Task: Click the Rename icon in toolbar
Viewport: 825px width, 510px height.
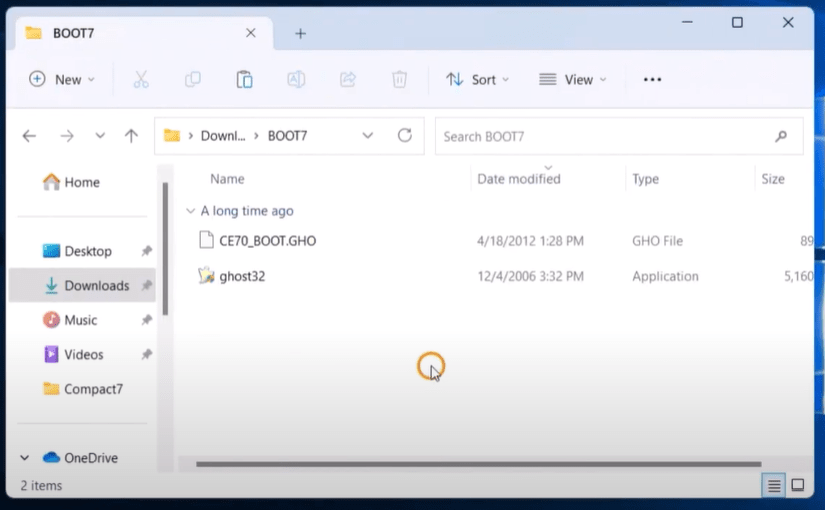Action: coord(296,79)
